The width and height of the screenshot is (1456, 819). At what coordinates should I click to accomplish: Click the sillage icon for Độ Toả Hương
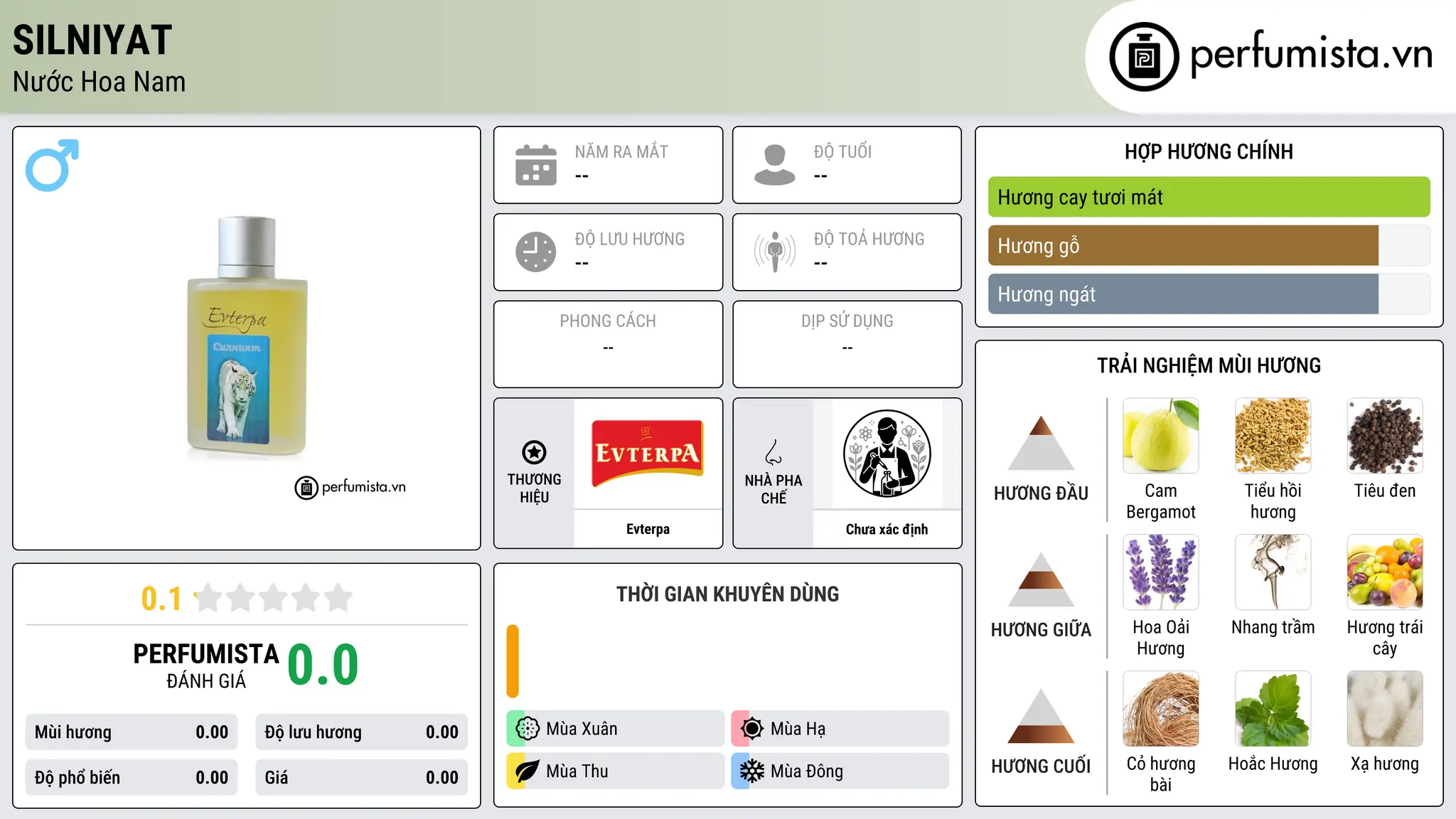pyautogui.click(x=774, y=252)
